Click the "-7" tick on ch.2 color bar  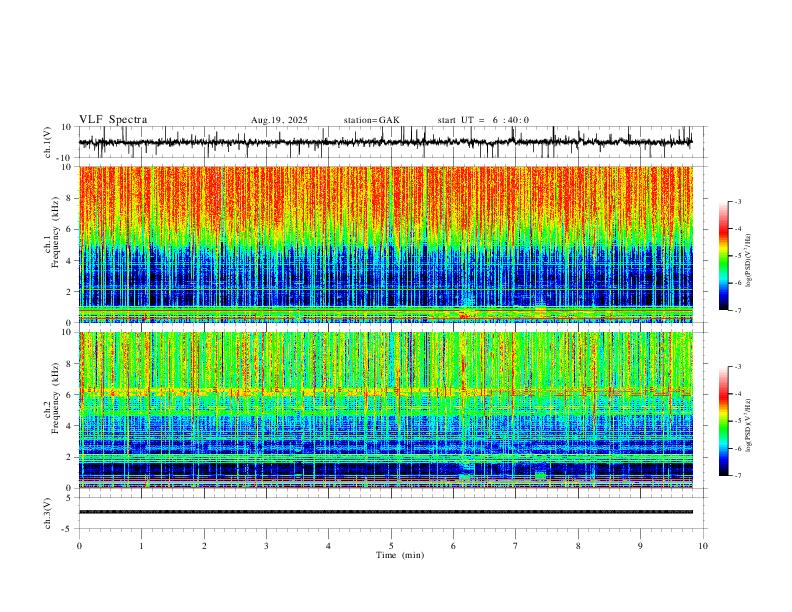click(x=737, y=475)
